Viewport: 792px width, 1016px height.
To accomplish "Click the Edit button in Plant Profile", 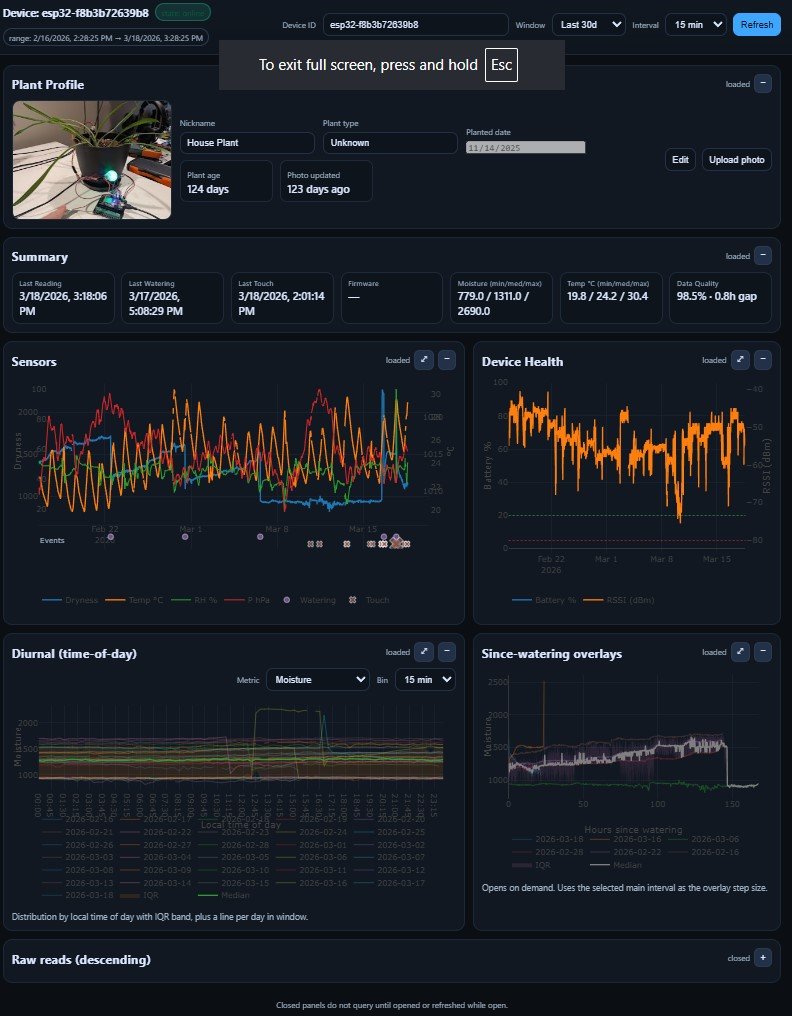I will [680, 159].
